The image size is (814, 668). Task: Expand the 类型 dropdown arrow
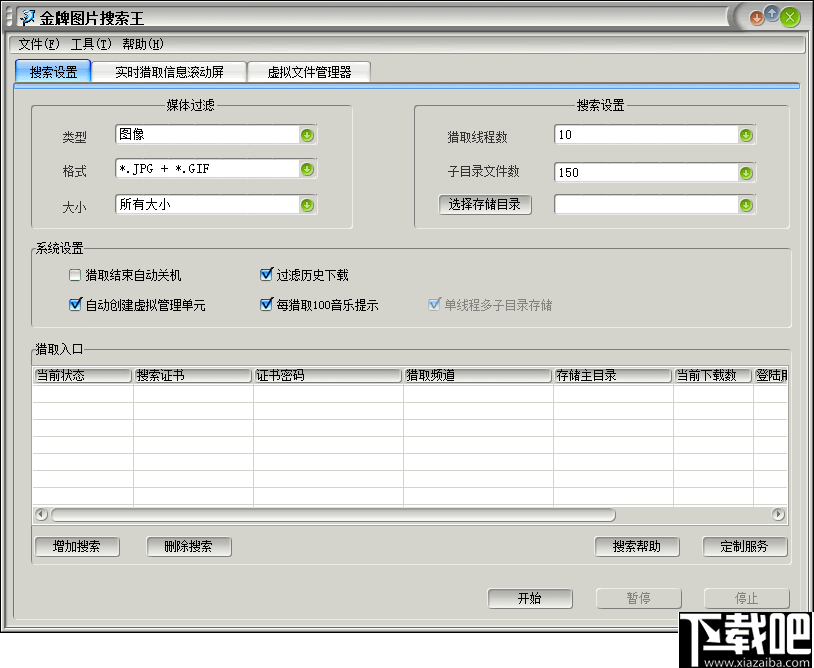click(x=307, y=135)
